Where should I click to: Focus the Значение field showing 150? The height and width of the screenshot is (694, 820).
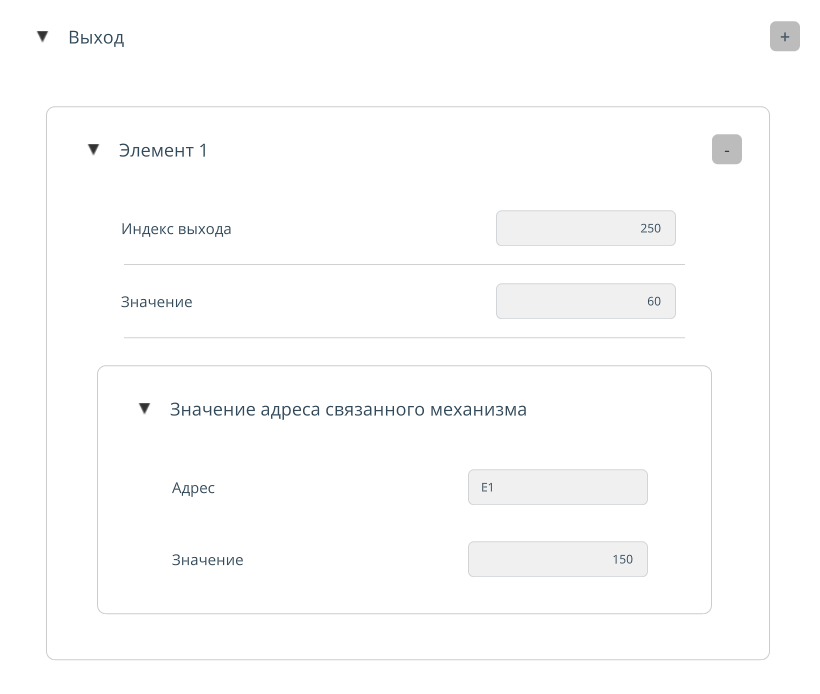coord(557,560)
